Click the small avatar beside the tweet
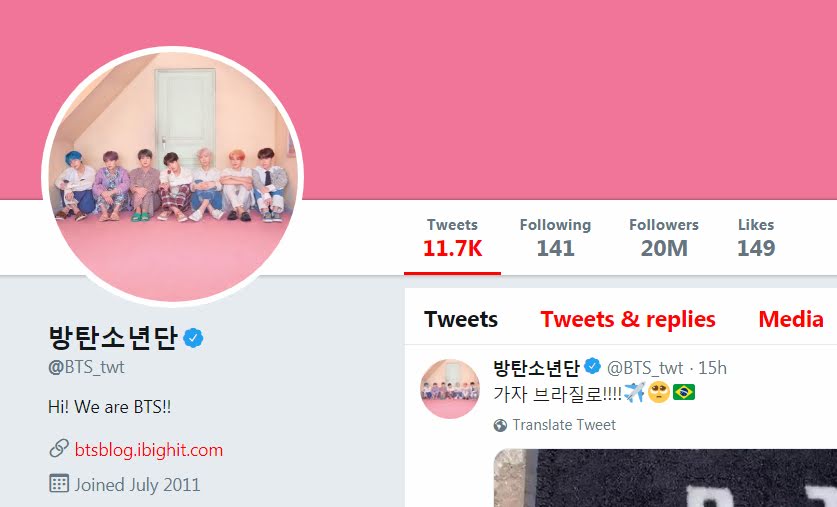837x507 pixels. click(450, 389)
